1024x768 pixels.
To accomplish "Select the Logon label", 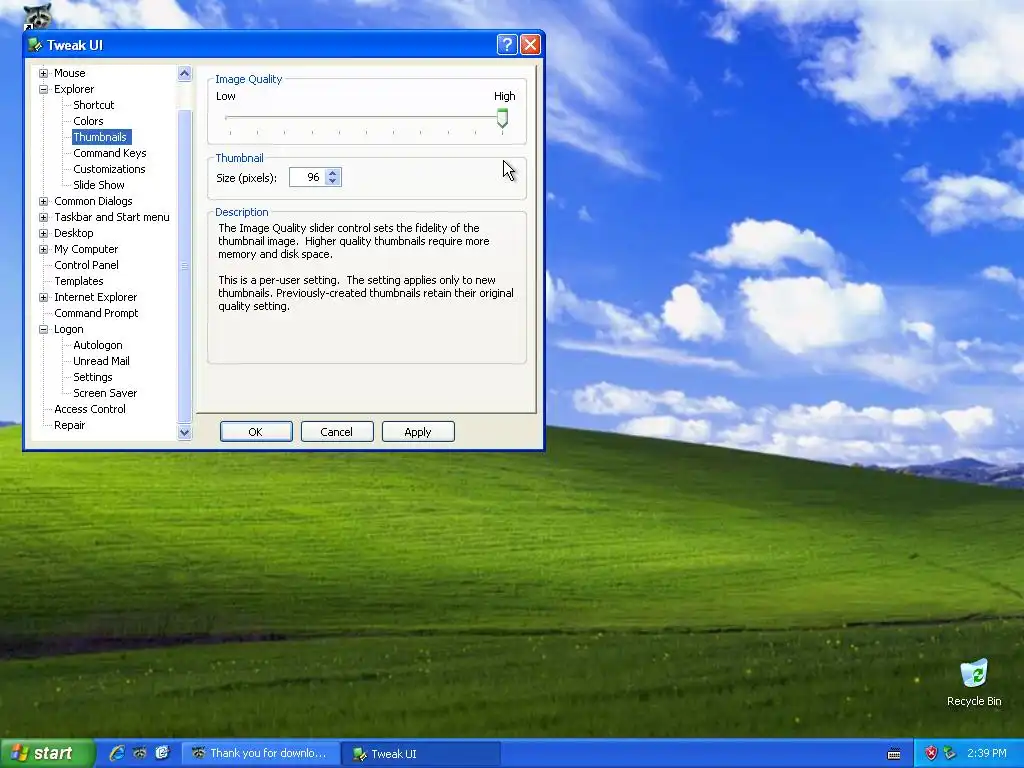I will point(69,329).
